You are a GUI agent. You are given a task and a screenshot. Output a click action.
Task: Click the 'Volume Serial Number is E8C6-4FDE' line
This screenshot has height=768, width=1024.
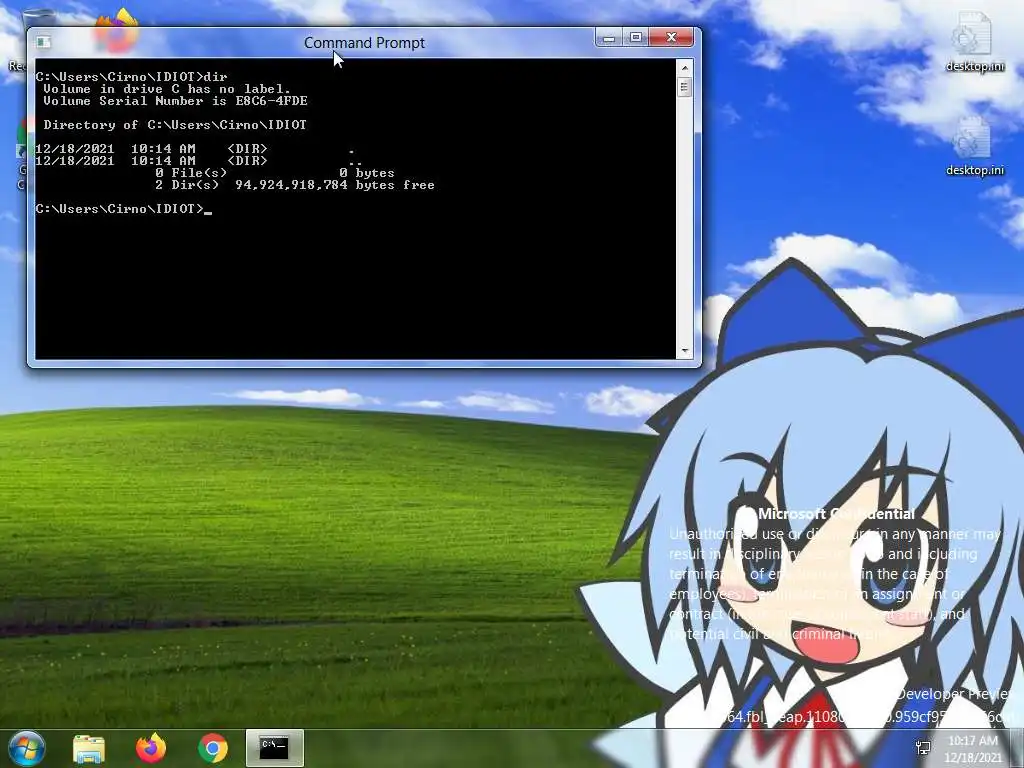pos(175,101)
